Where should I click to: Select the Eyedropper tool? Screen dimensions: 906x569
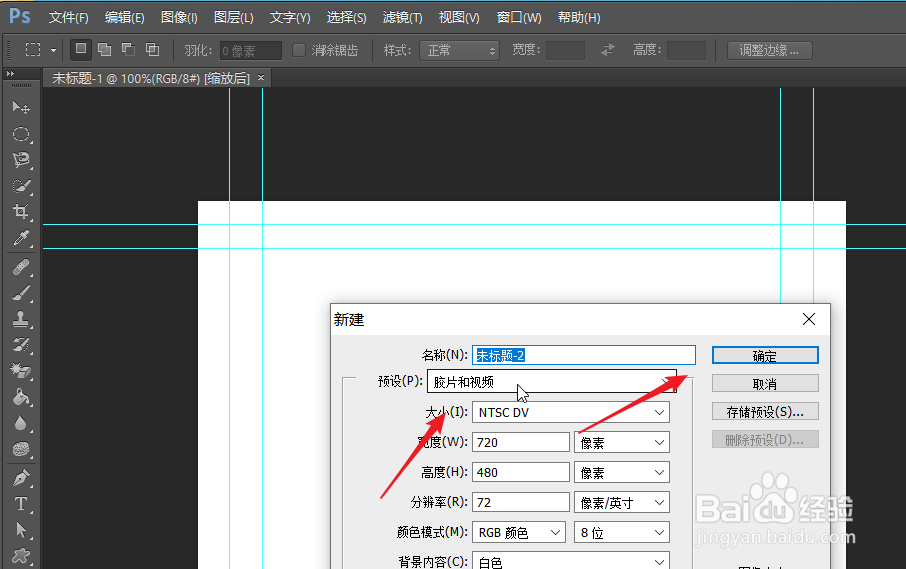(21, 238)
